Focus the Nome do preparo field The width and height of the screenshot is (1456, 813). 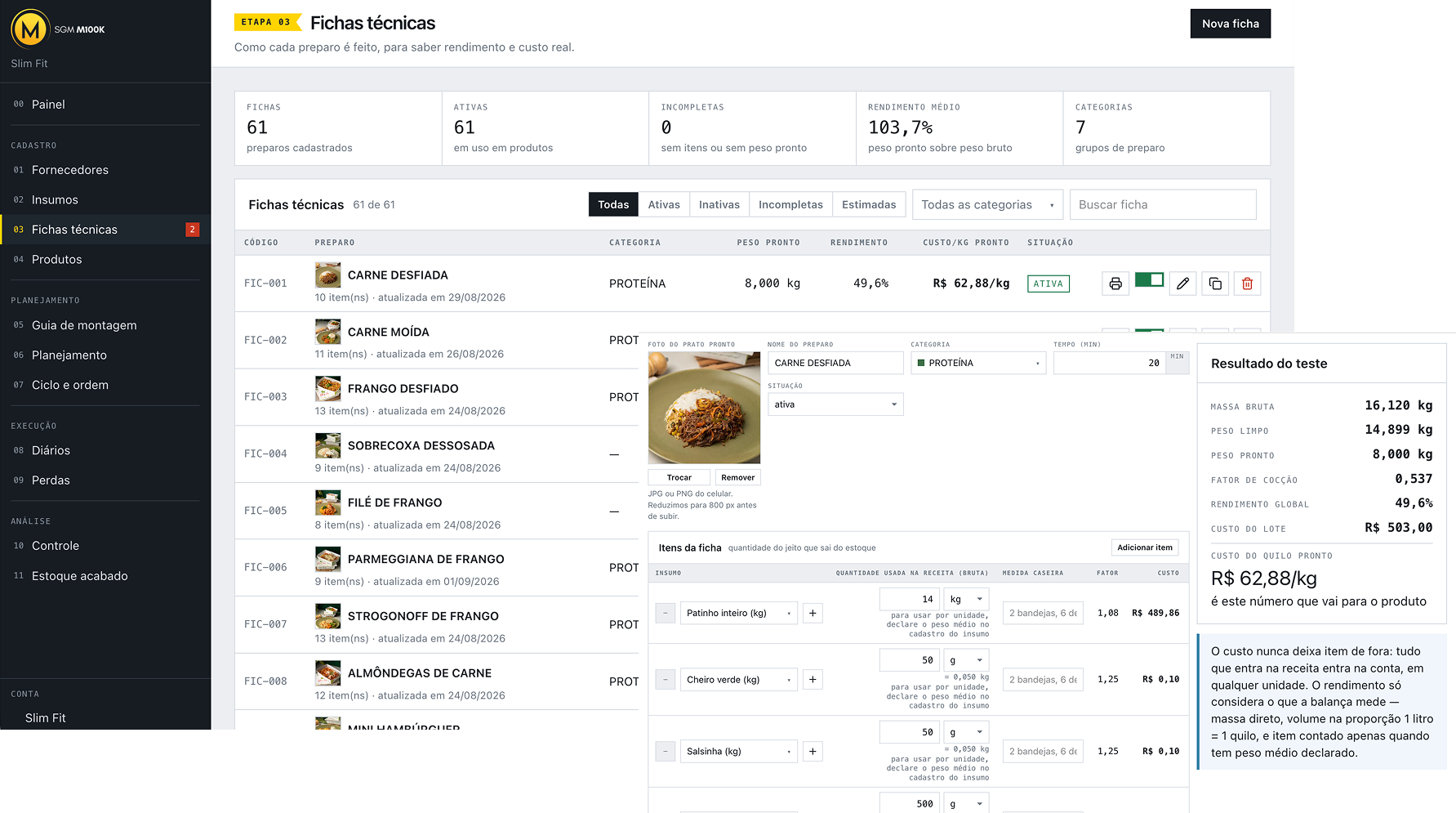point(835,363)
